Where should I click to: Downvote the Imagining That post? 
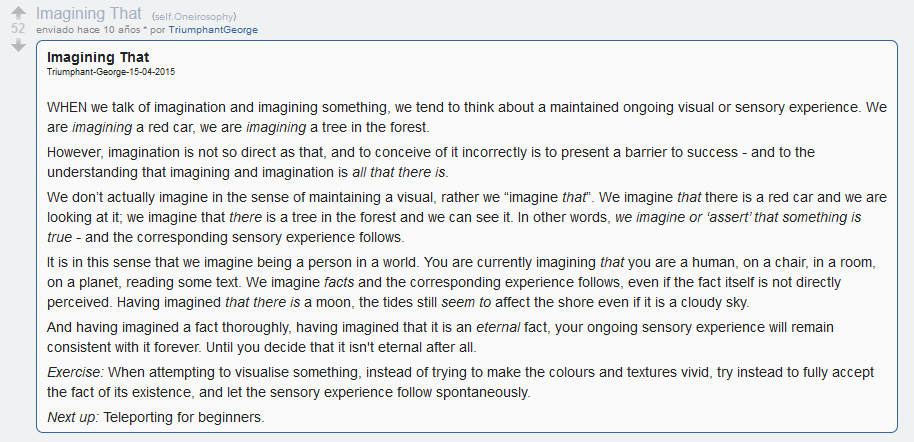point(18,45)
